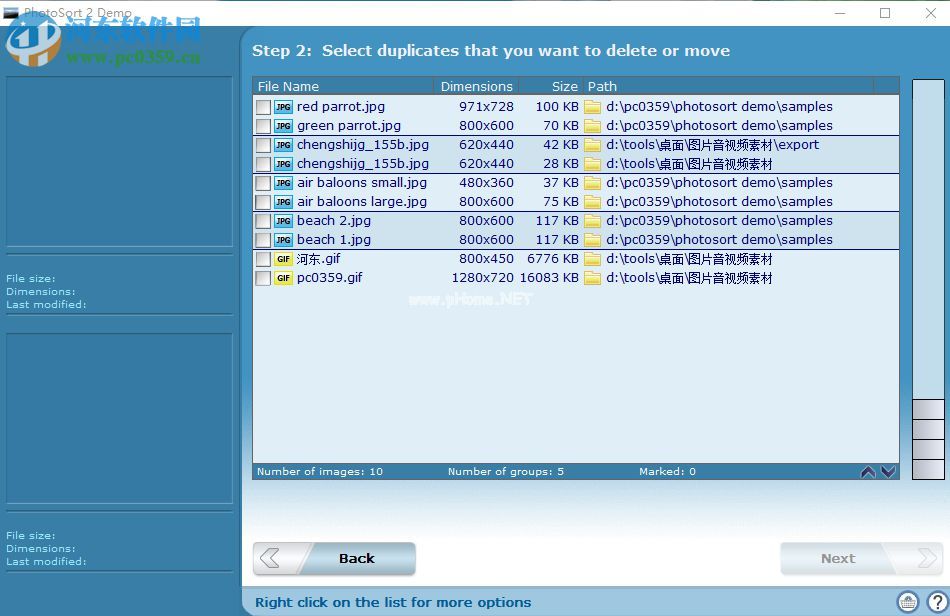Sort list by File Name column header
950x616 pixels.
coord(343,86)
